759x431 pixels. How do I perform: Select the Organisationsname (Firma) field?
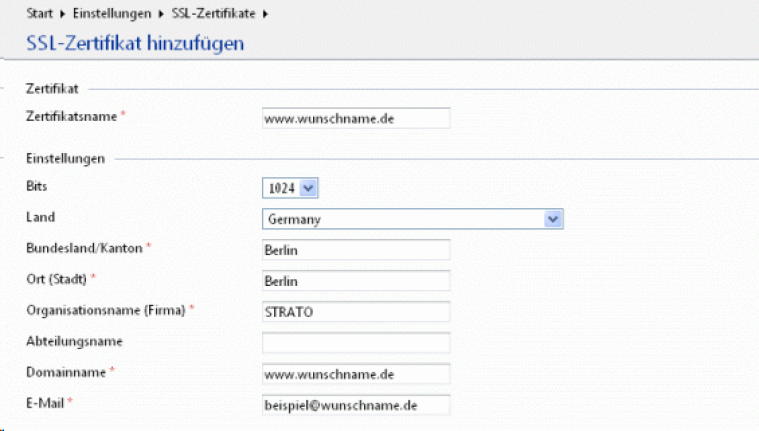[356, 312]
